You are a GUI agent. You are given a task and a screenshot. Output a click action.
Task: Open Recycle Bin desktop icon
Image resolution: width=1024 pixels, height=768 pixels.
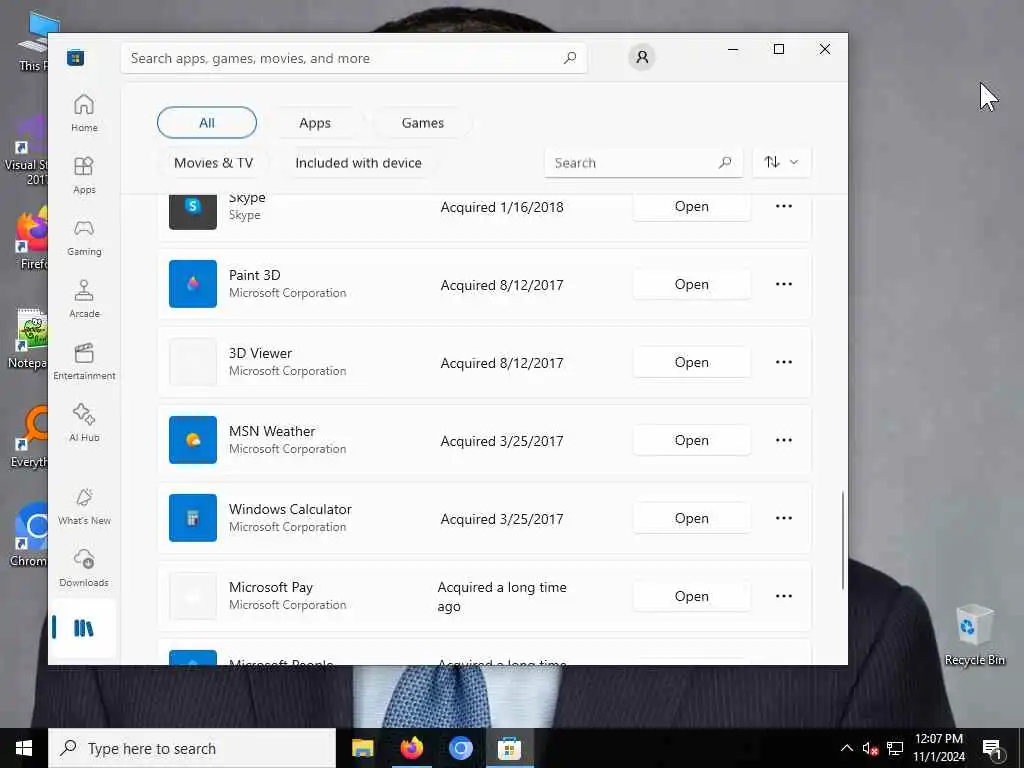click(x=974, y=635)
